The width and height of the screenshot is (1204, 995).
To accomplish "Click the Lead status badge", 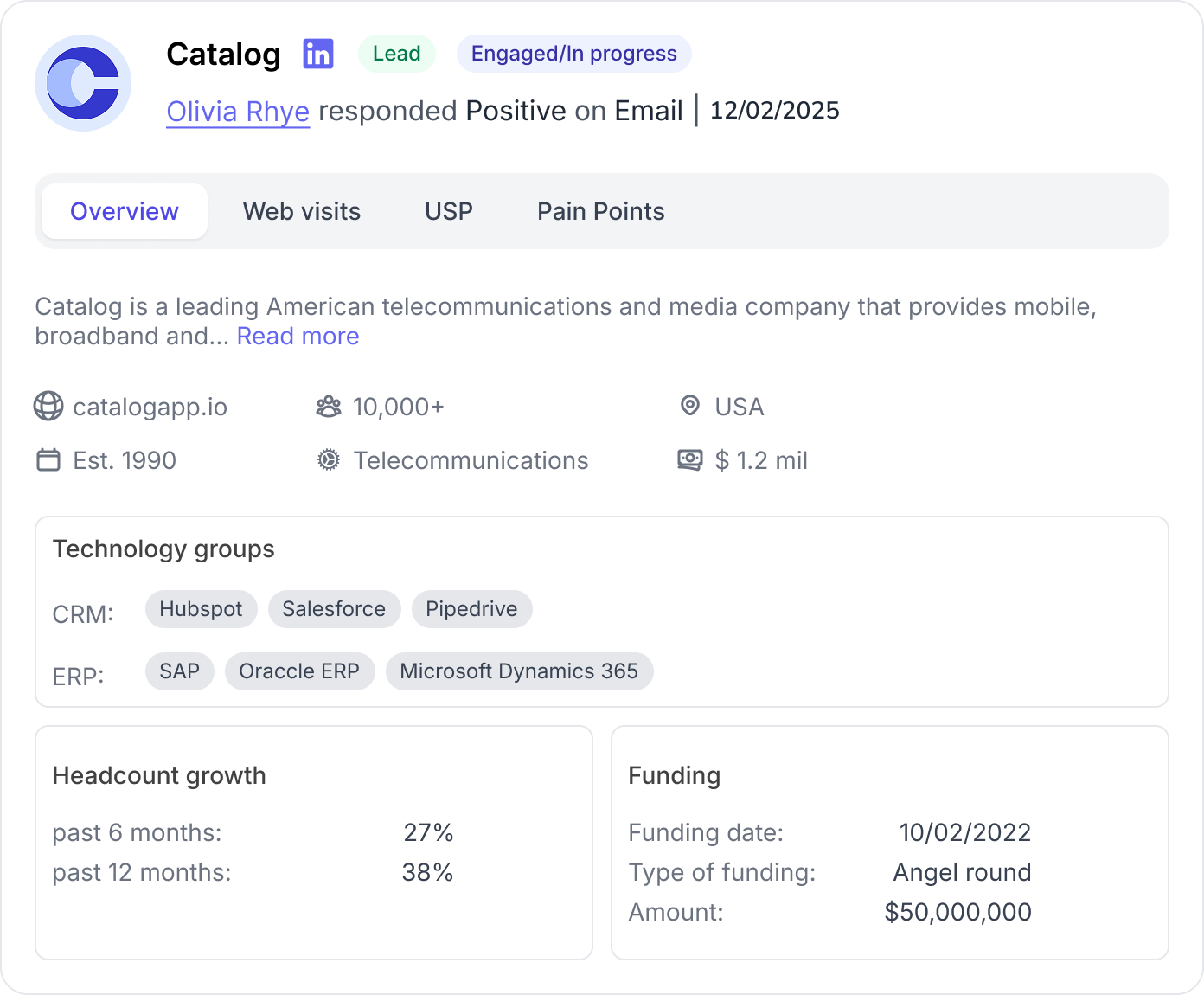I will [x=397, y=54].
